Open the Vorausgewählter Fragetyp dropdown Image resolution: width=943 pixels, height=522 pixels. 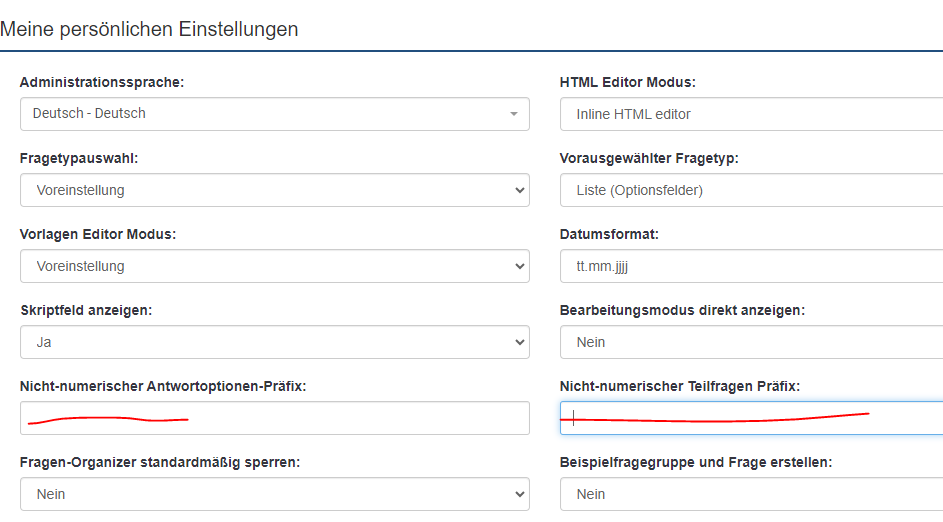coord(750,190)
